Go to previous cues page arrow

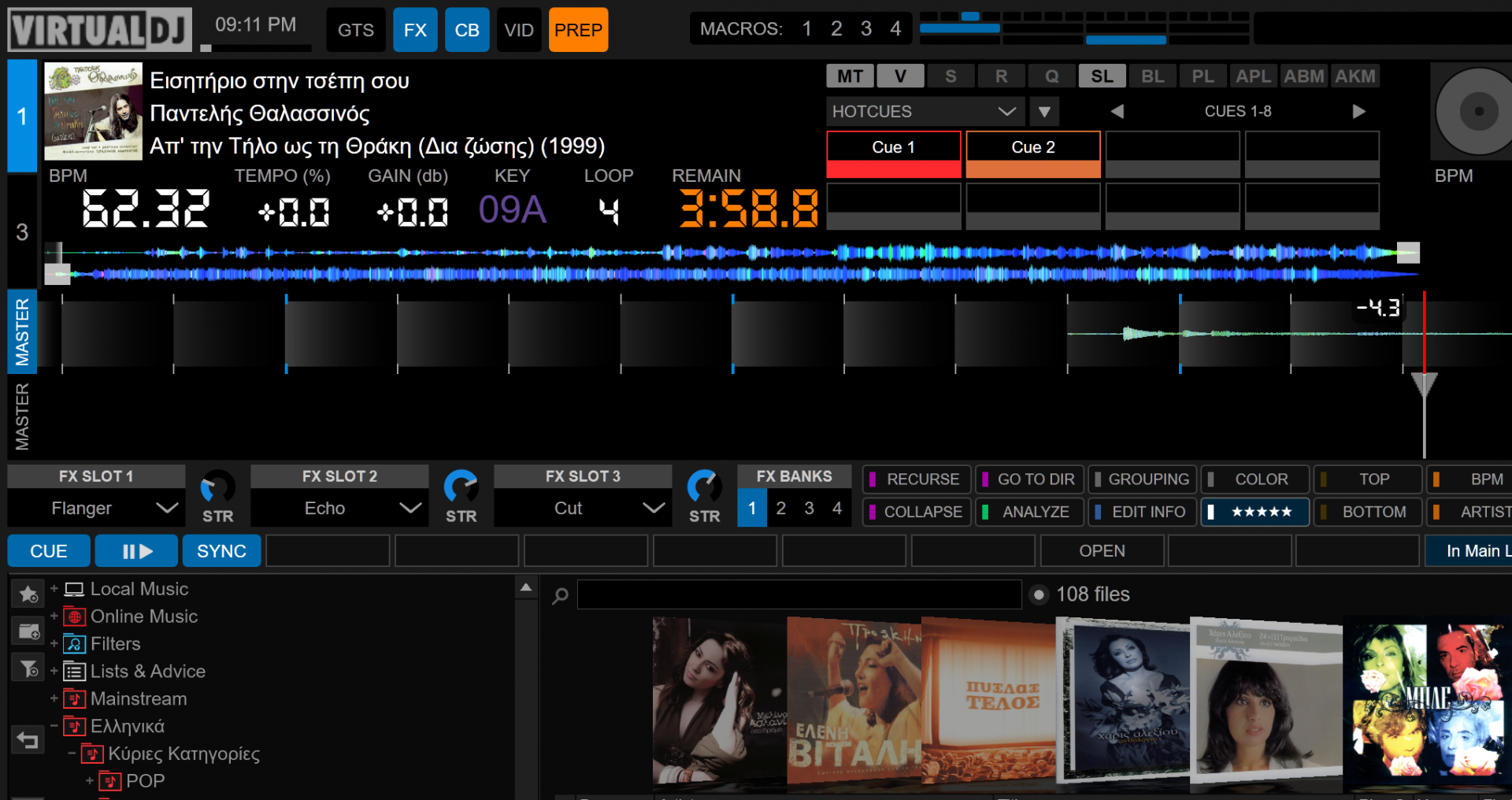[1117, 112]
